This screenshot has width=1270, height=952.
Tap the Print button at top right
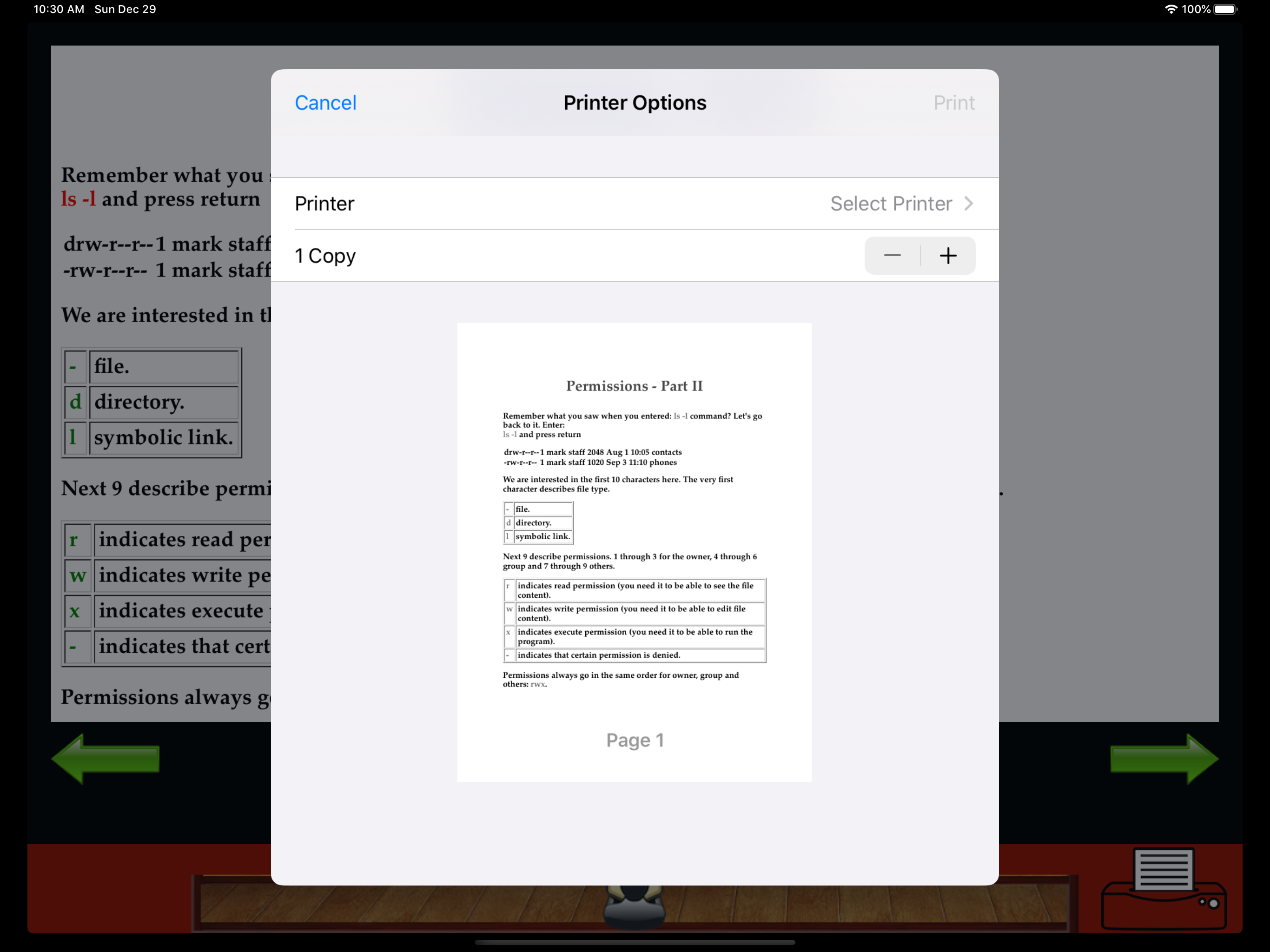(953, 103)
